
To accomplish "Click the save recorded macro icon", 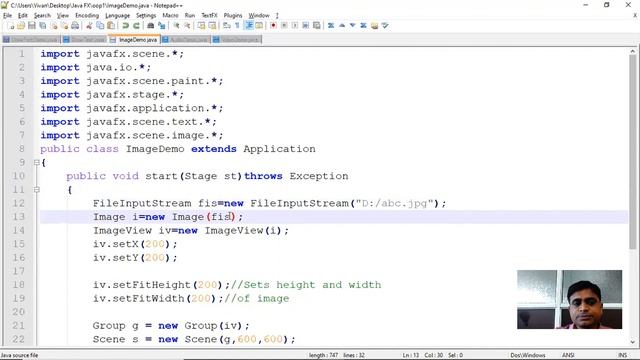I will (316, 26).
